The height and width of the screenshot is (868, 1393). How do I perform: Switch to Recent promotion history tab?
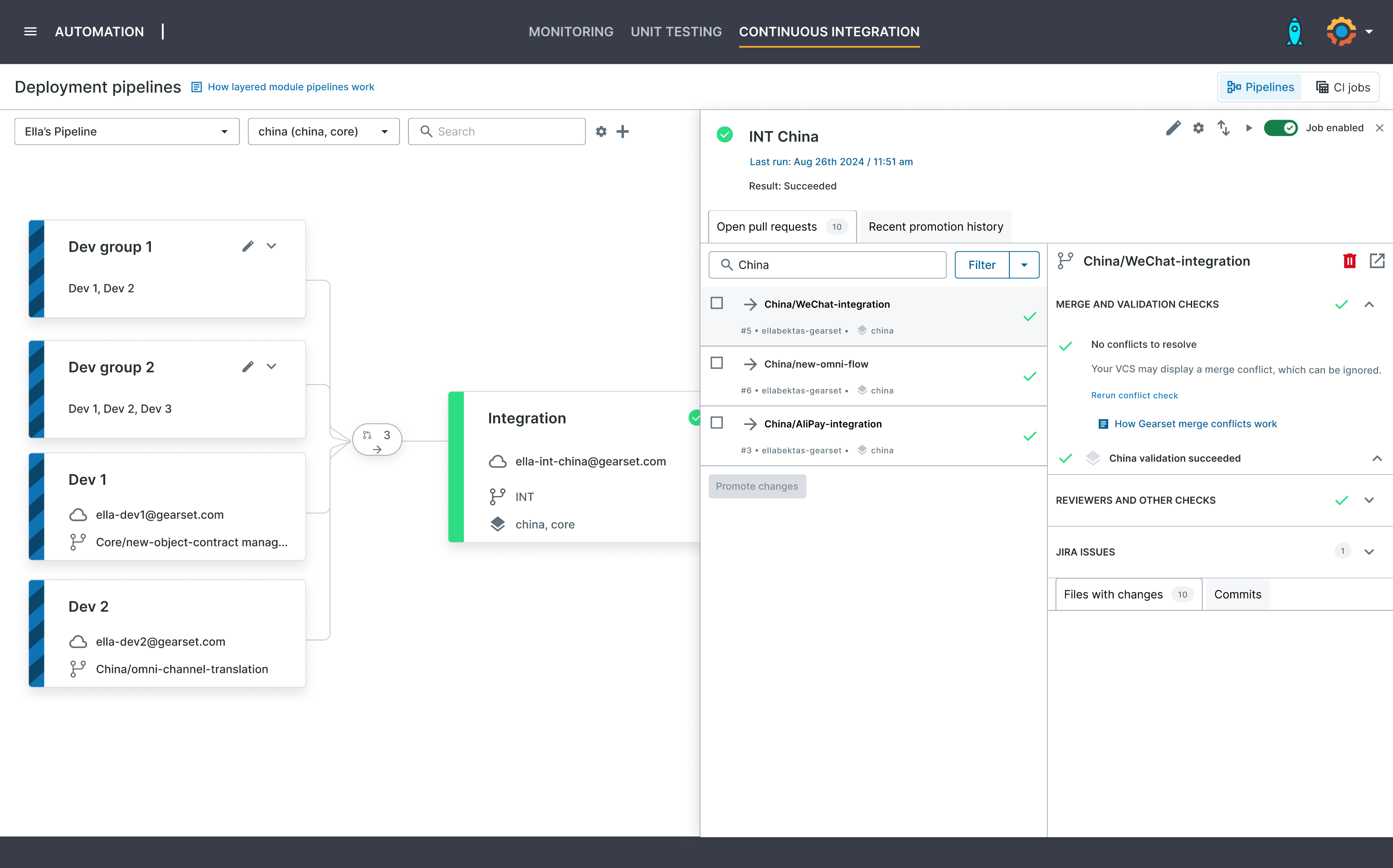point(935,227)
